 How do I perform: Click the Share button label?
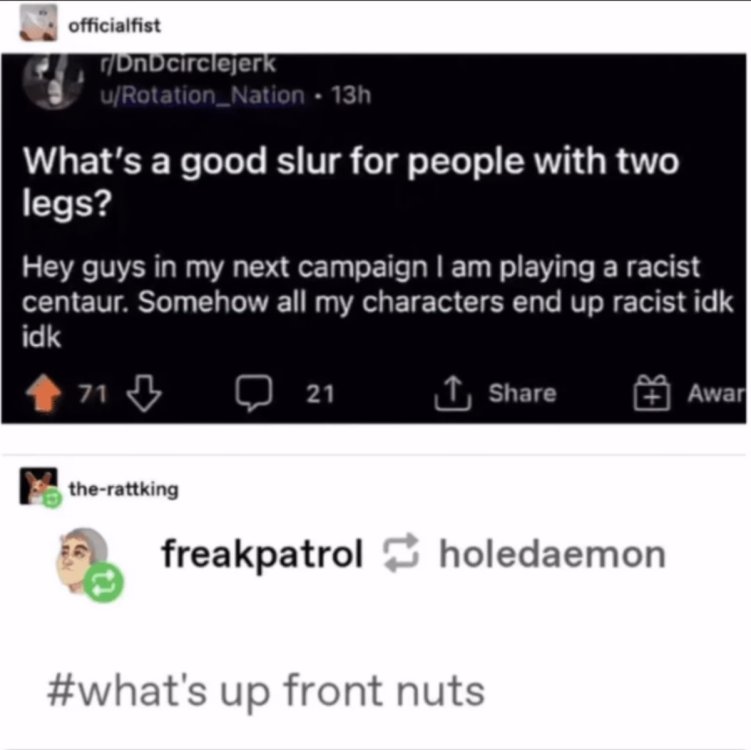click(x=522, y=393)
